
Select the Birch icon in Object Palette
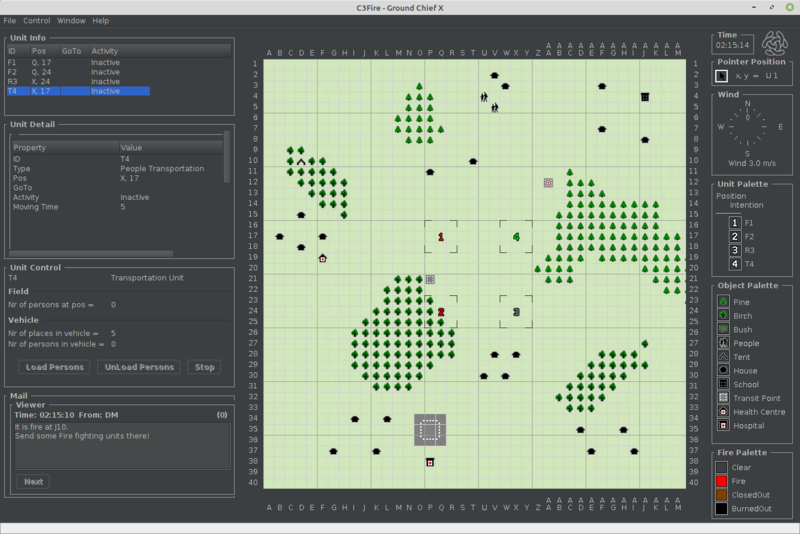tap(724, 315)
